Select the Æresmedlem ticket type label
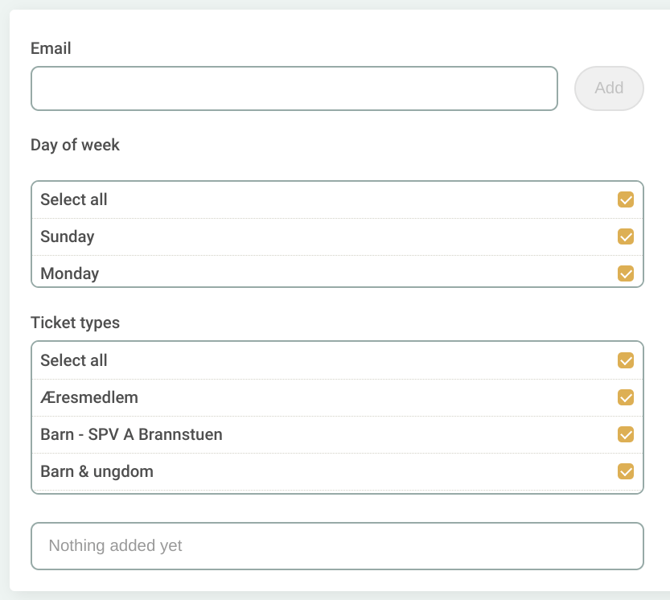 pos(89,398)
